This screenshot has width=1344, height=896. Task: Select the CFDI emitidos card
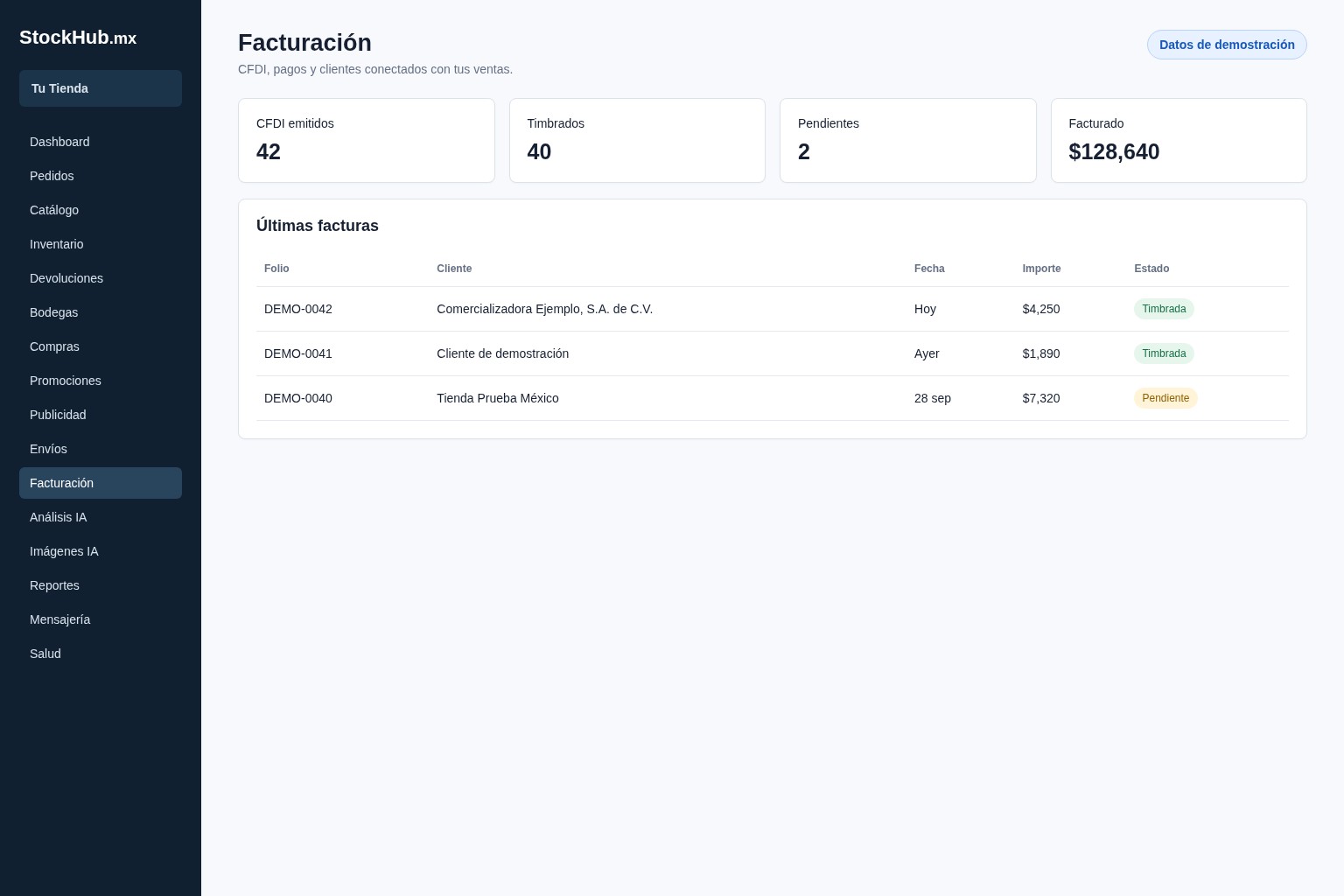pos(367,140)
